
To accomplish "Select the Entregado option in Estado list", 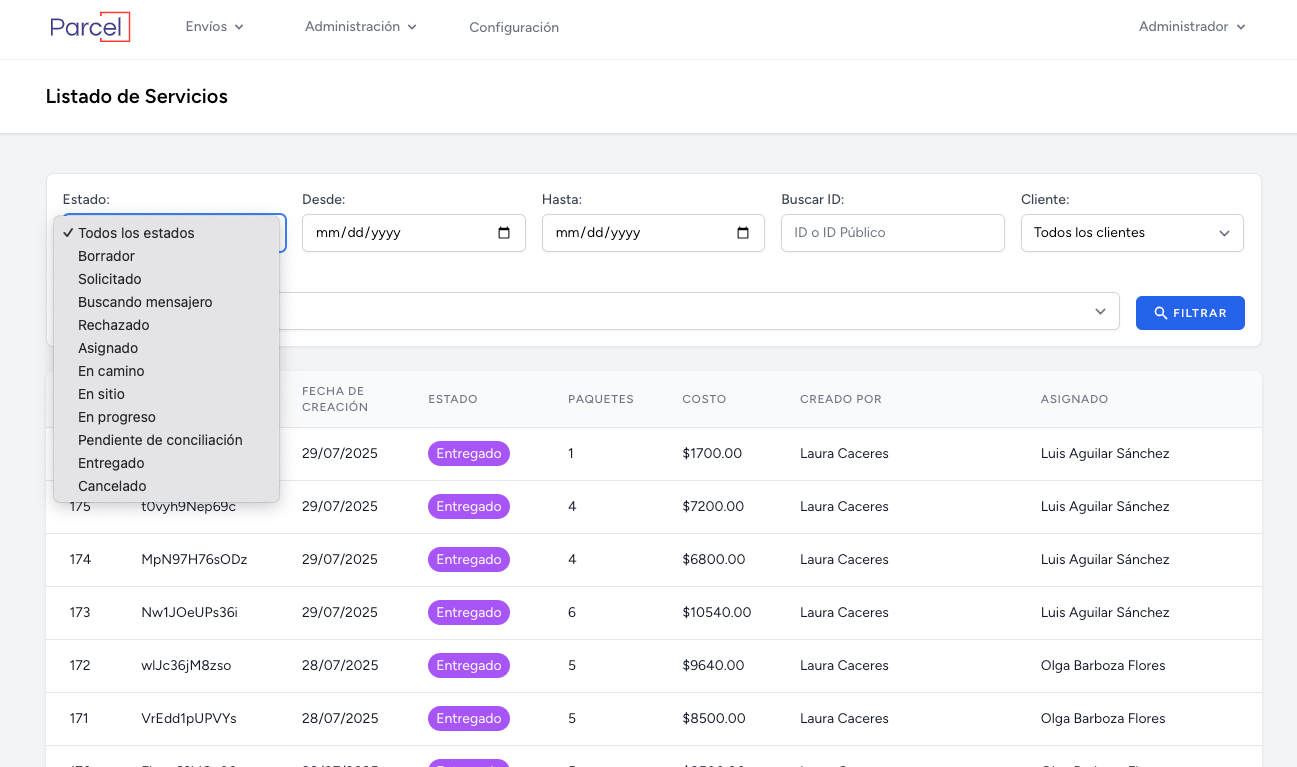I will click(x=111, y=462).
